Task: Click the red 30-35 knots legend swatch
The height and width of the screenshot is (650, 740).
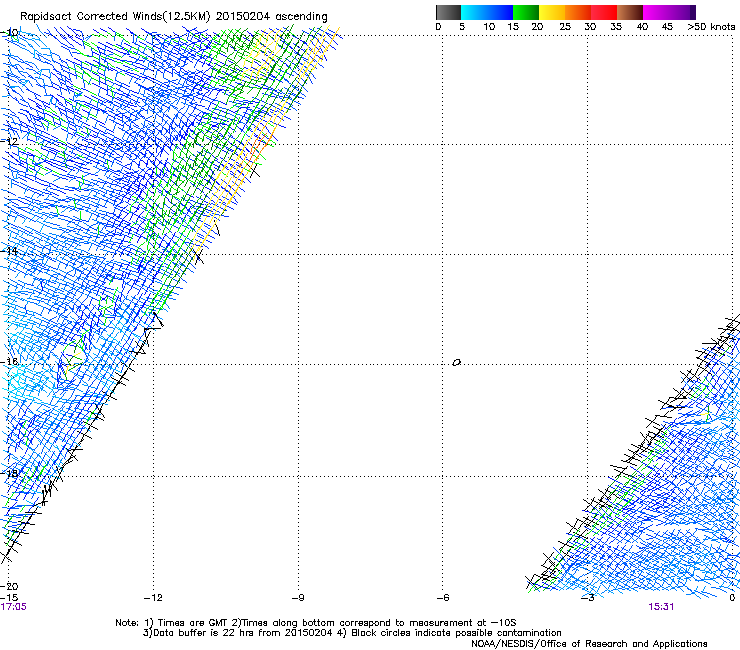Action: 604,12
